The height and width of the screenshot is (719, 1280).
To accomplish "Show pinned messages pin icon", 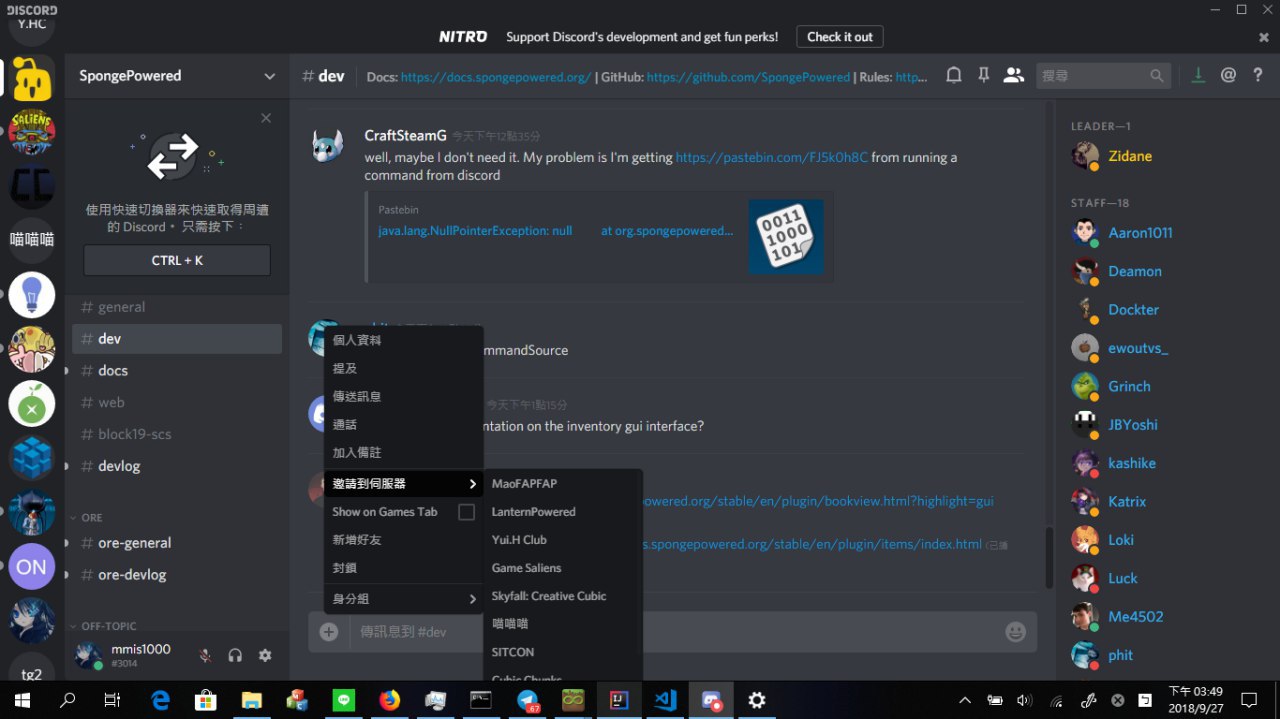I will click(984, 75).
